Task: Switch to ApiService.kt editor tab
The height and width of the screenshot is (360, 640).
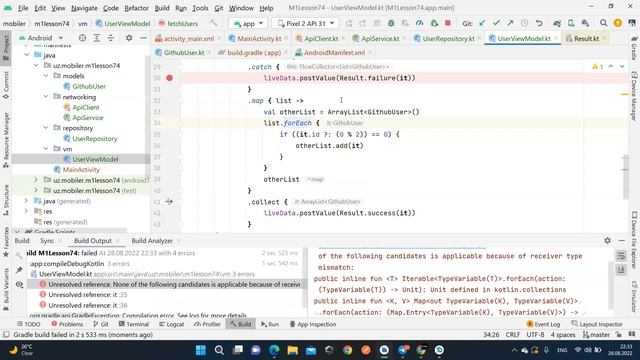Action: 380,38
